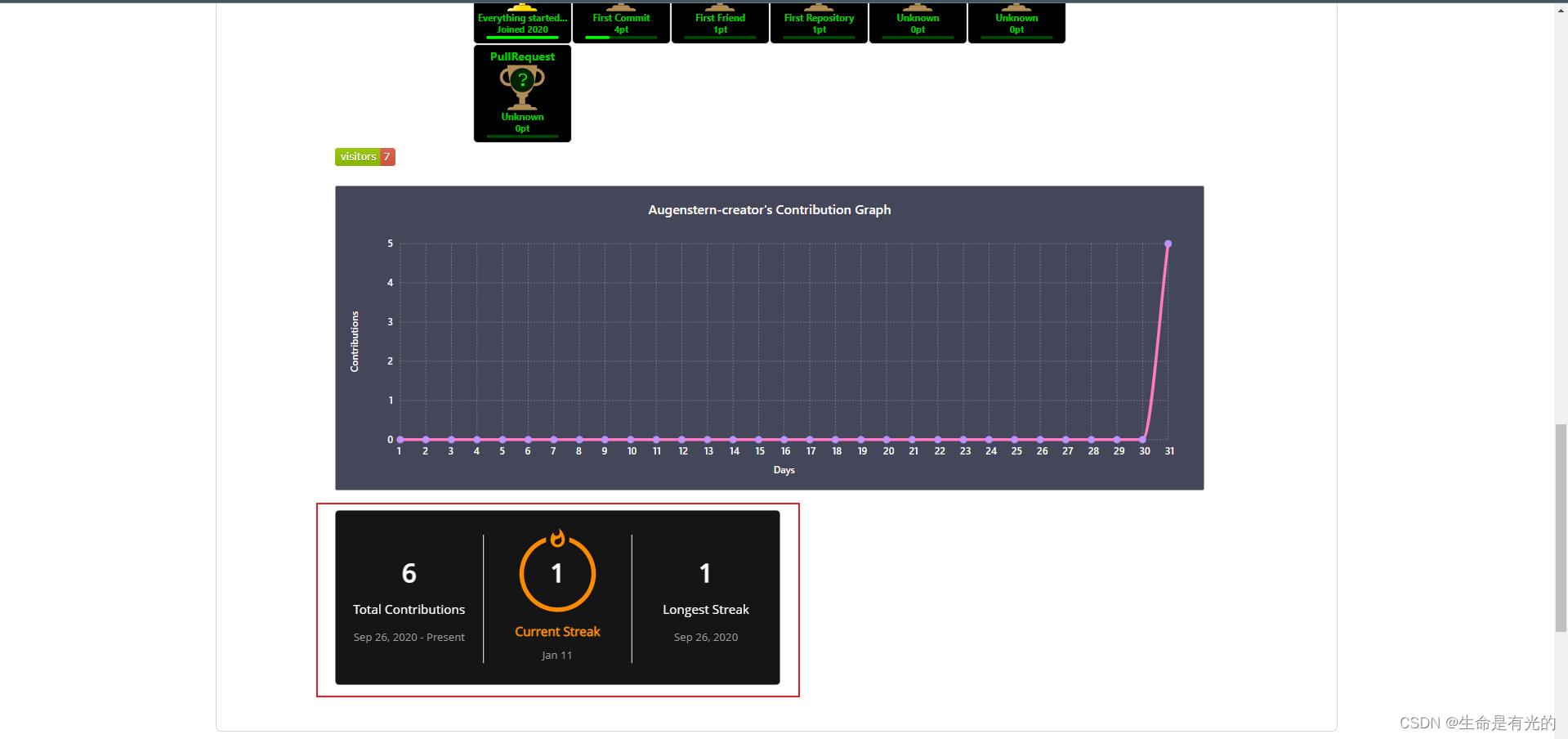Click the total contributions number 6
The height and width of the screenshot is (739, 1568).
[409, 573]
